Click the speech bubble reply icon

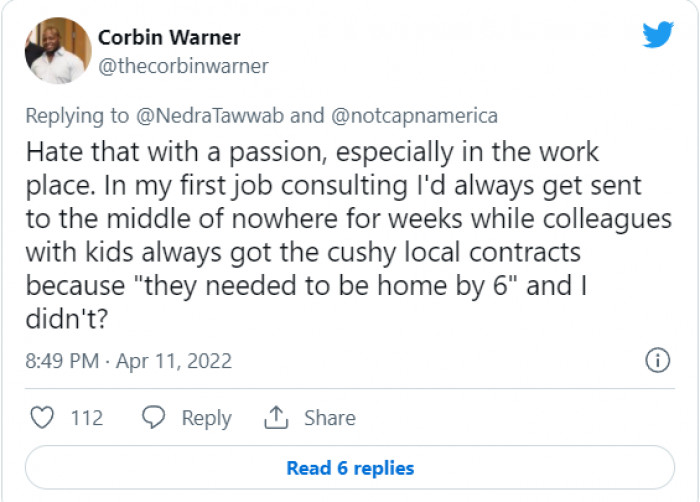[x=154, y=417]
